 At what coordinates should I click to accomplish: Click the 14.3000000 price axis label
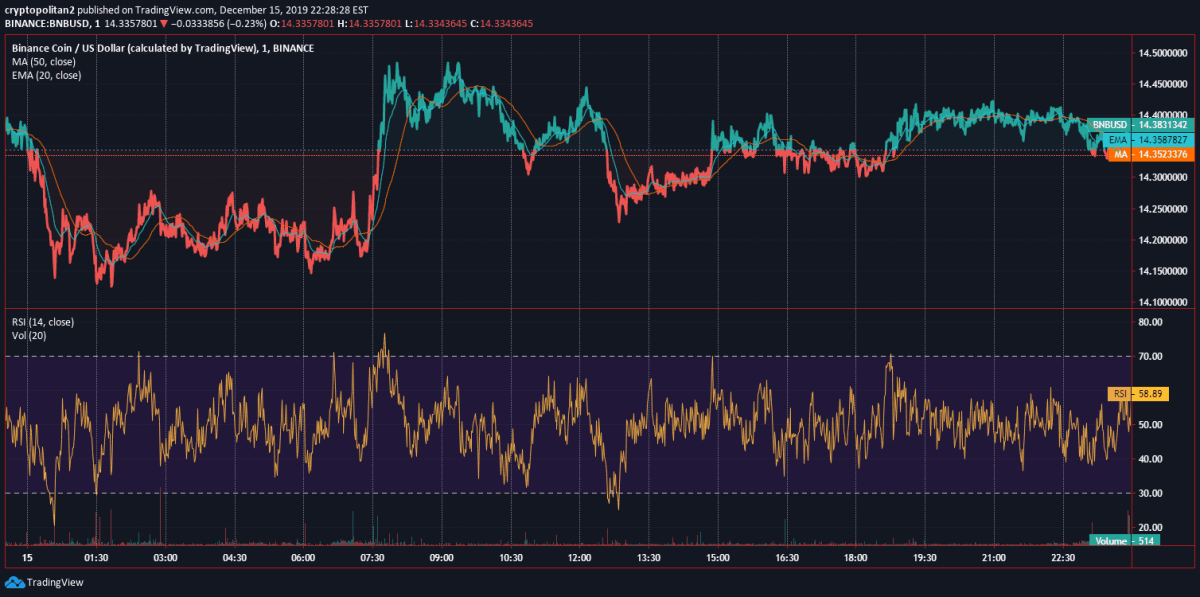click(1161, 178)
